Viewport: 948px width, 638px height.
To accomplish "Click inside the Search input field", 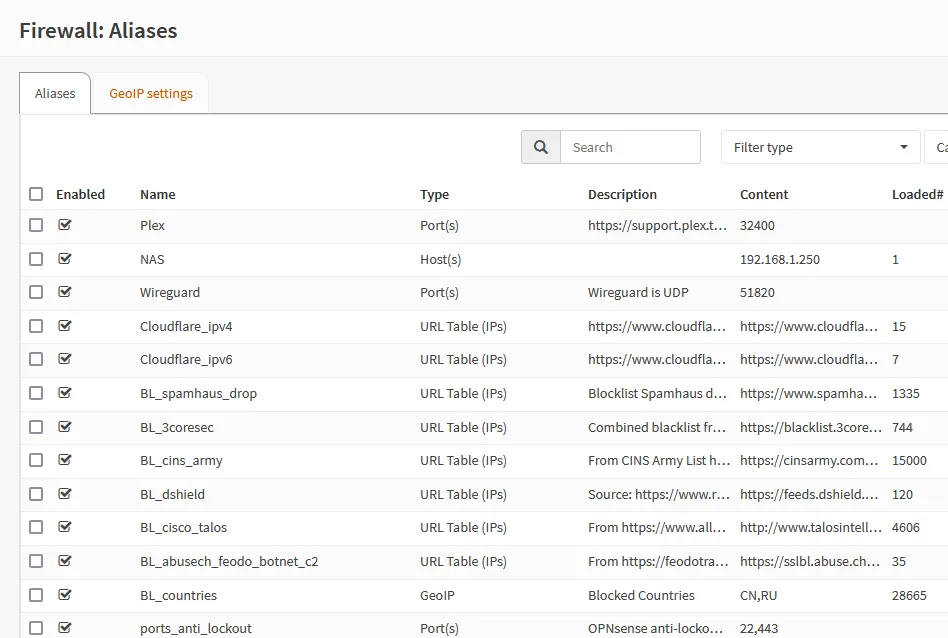I will click(630, 146).
